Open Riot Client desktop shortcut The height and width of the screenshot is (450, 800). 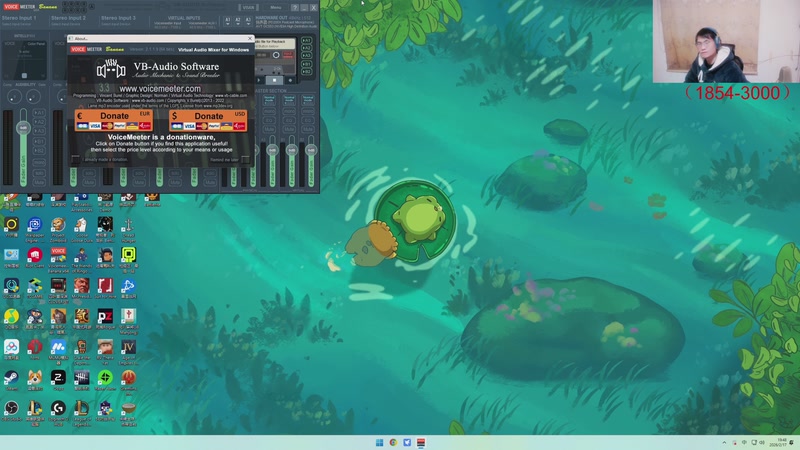[35, 258]
